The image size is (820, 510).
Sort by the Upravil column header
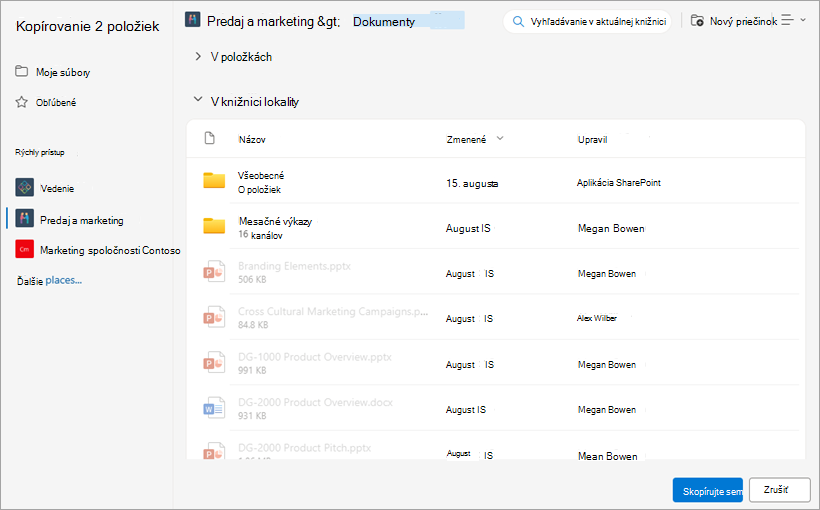tap(593, 140)
